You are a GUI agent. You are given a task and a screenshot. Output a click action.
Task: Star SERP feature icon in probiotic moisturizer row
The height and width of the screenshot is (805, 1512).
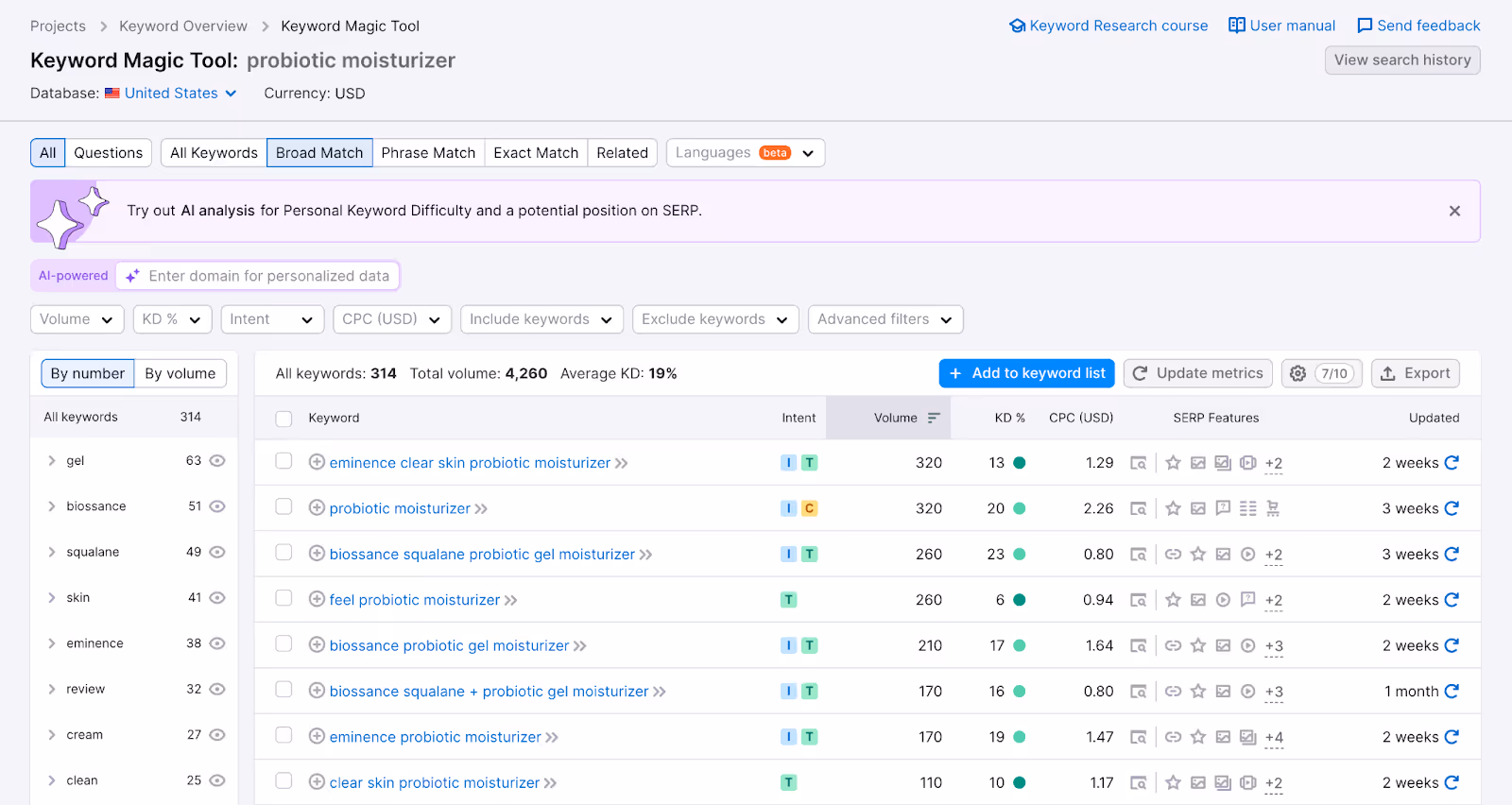1173,508
